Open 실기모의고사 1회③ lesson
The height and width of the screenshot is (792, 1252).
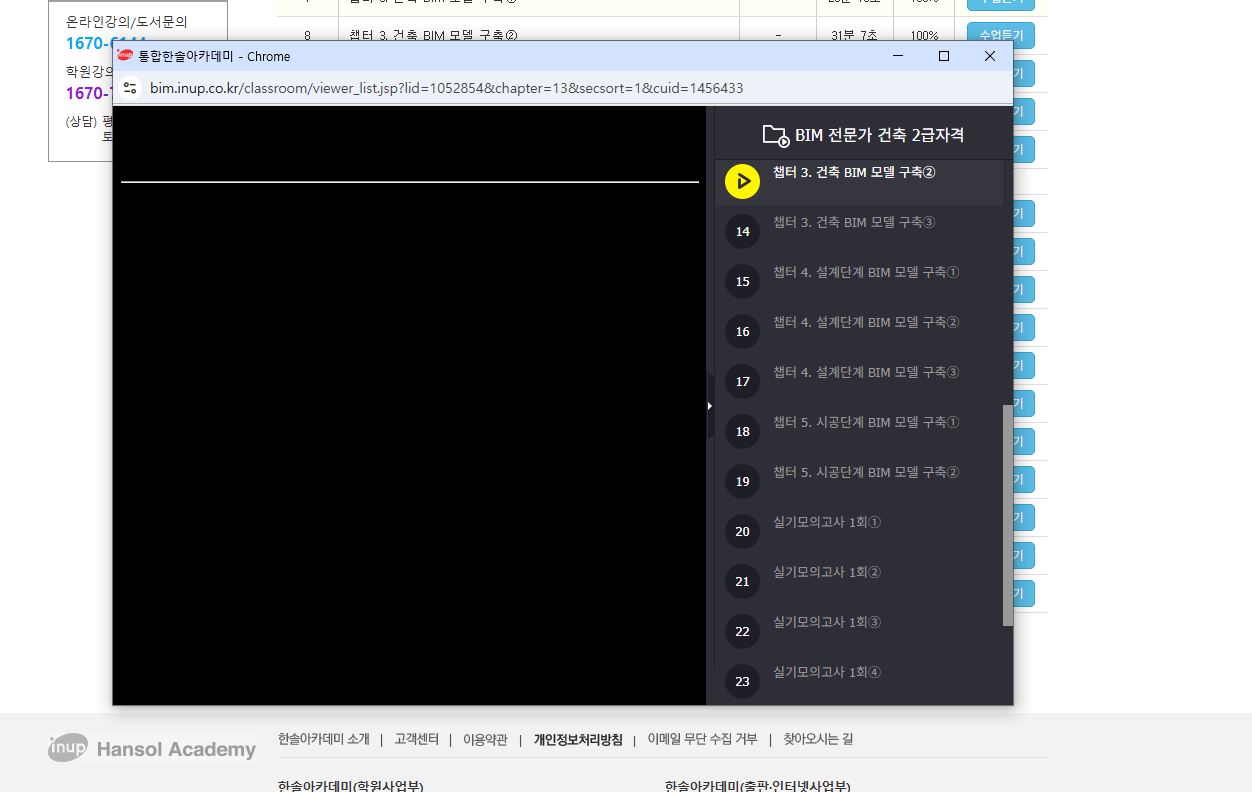pyautogui.click(x=827, y=622)
